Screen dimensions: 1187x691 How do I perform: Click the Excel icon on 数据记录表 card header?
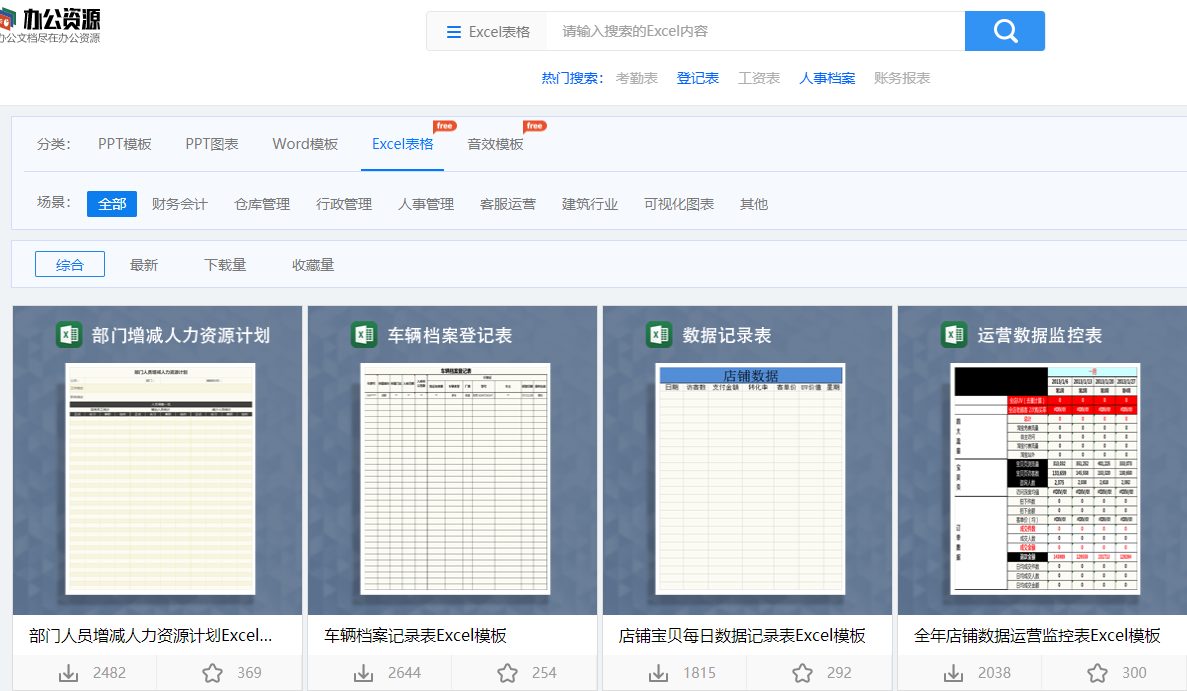(659, 335)
